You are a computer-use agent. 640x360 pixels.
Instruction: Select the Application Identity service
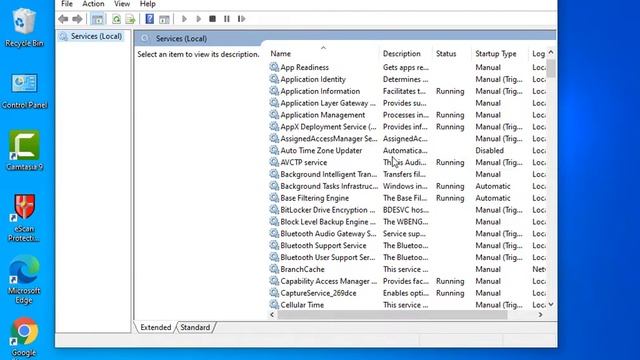313,79
